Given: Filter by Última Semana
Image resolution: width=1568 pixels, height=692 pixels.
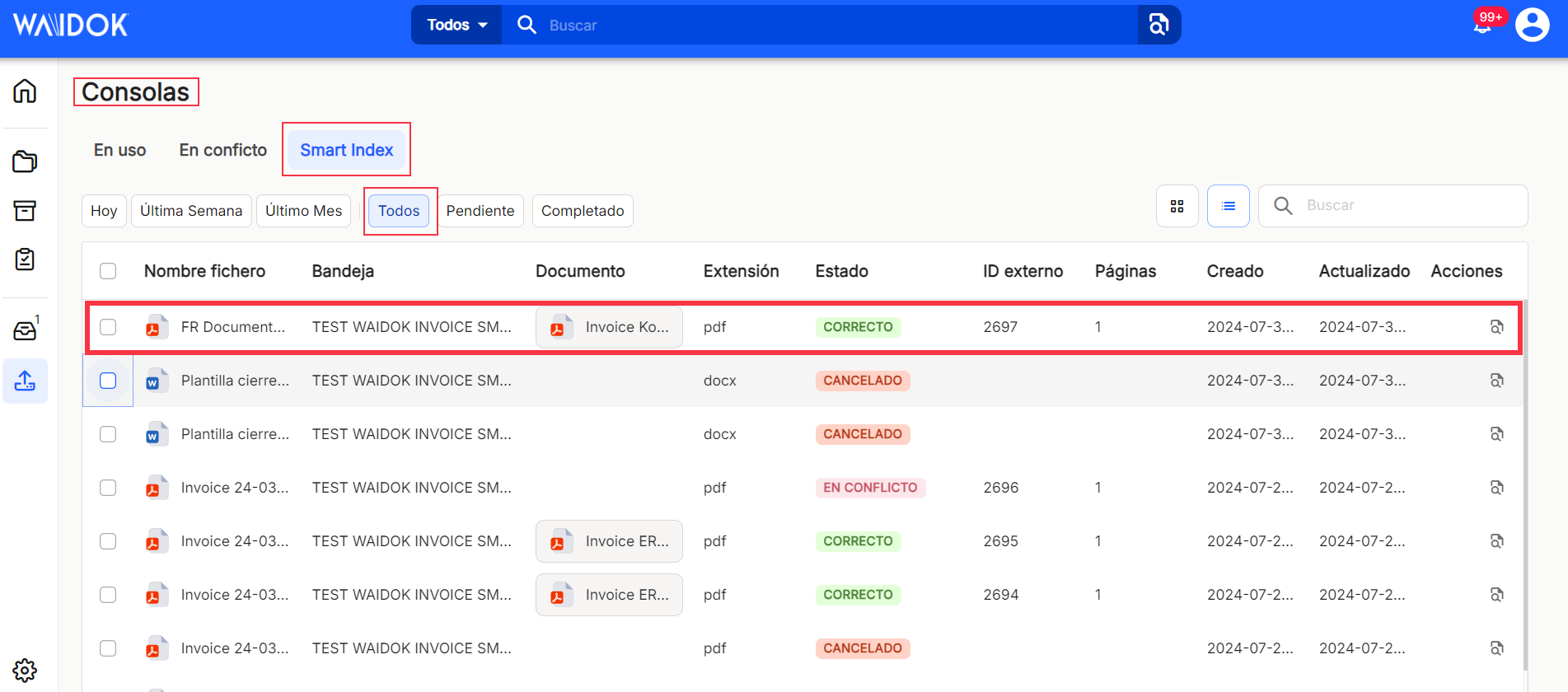Looking at the screenshot, I should pyautogui.click(x=191, y=211).
